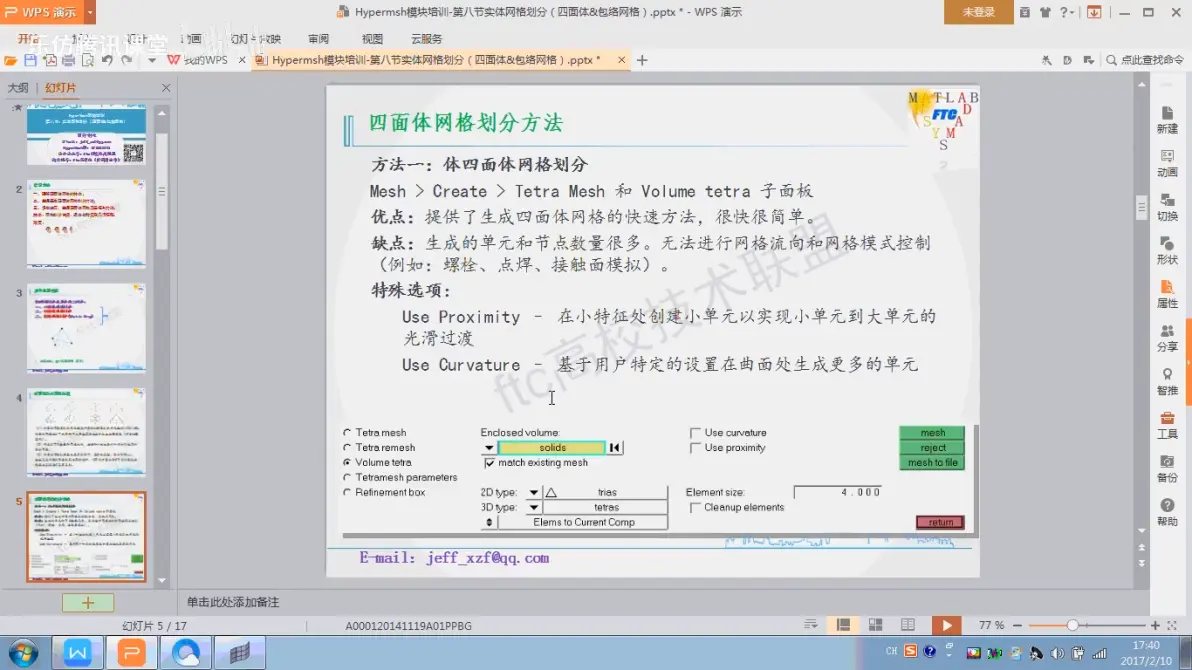
Task: Select slide 3 thumbnail
Action: coord(86,328)
